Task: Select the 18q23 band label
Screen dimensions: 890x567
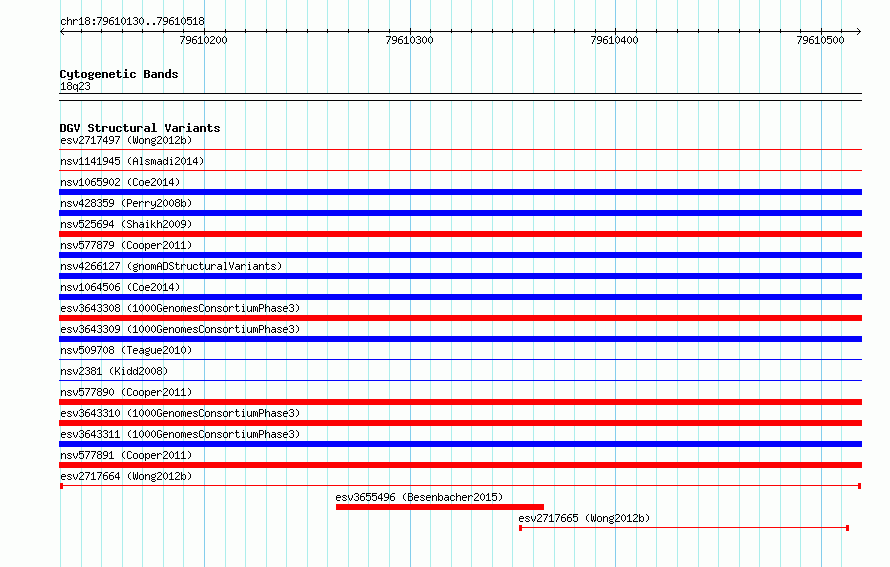Action: click(x=75, y=86)
